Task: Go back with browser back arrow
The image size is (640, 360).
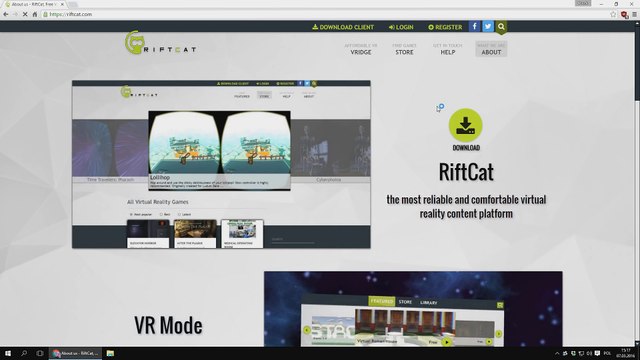Action: pos(6,14)
